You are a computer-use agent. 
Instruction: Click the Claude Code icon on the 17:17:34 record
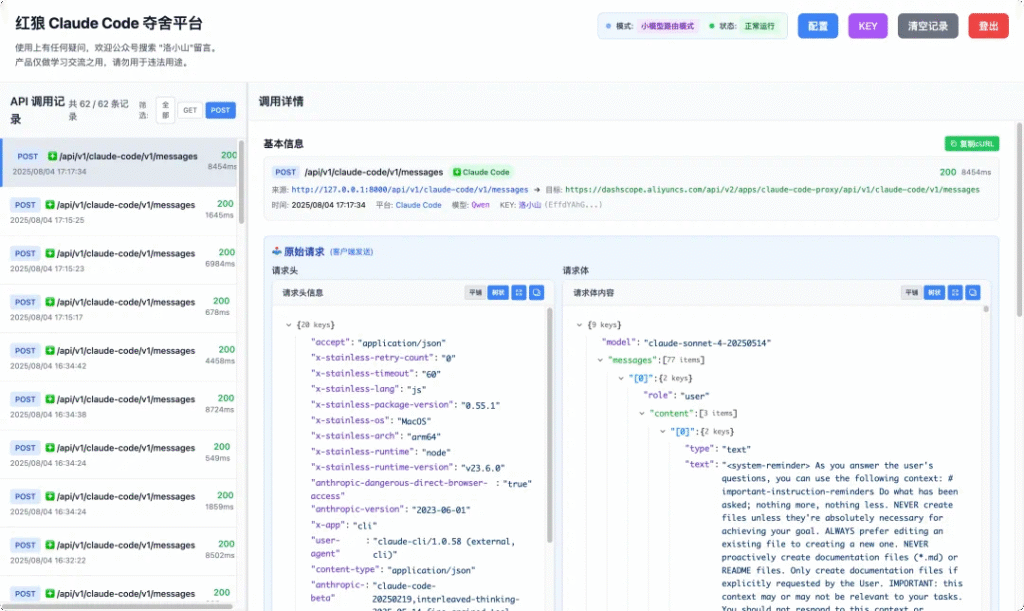tap(52, 156)
